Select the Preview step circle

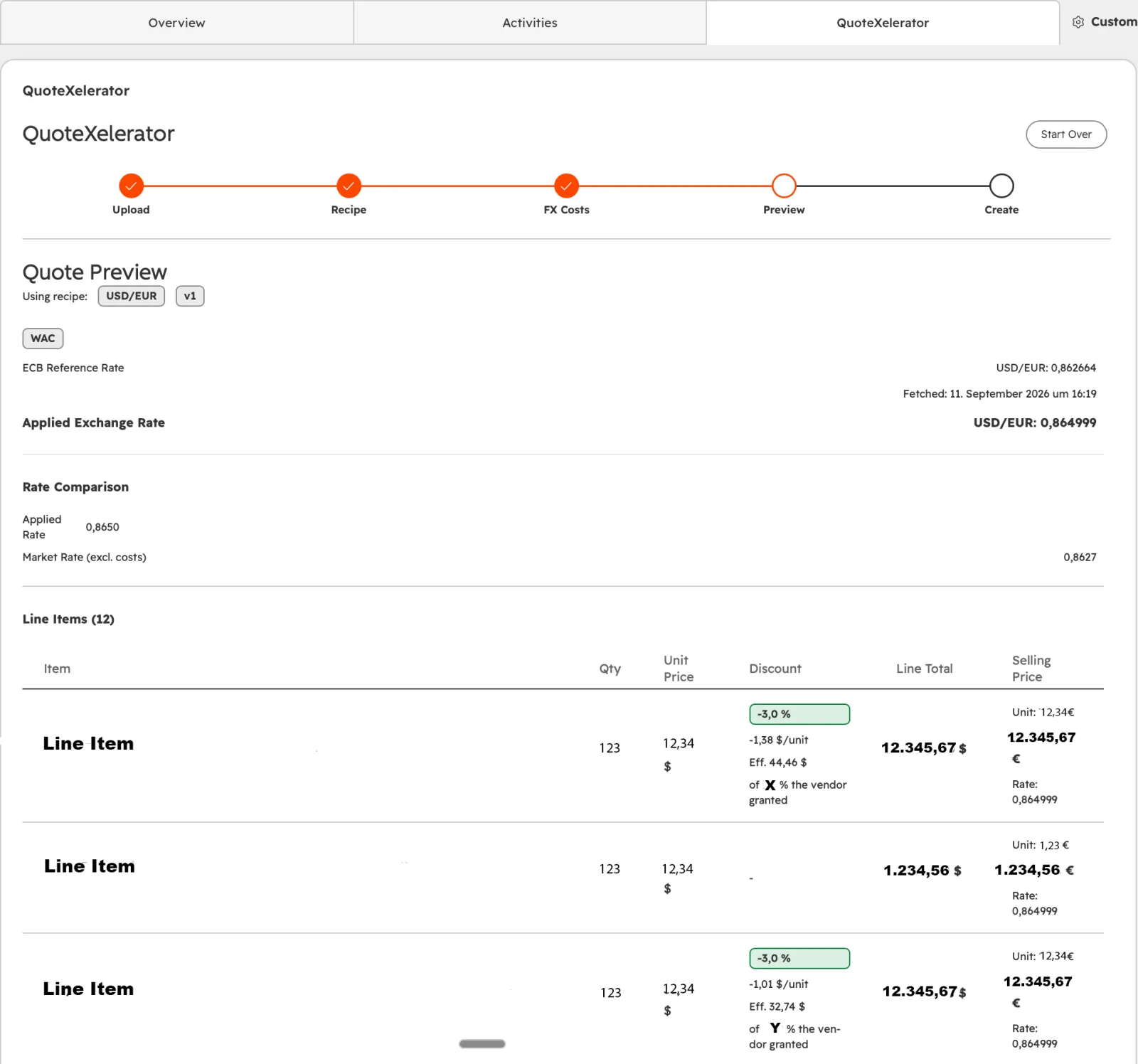coord(784,186)
